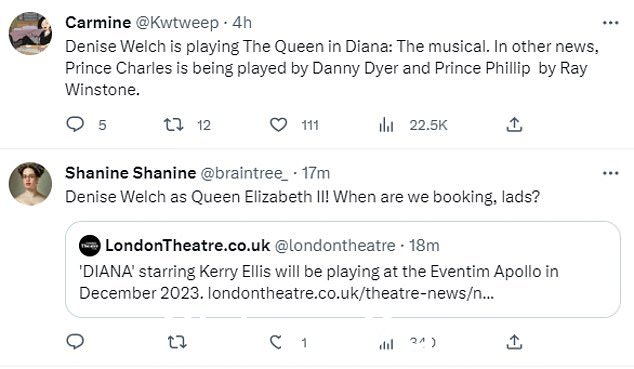Open more options on Carmine's tweet

point(611,23)
